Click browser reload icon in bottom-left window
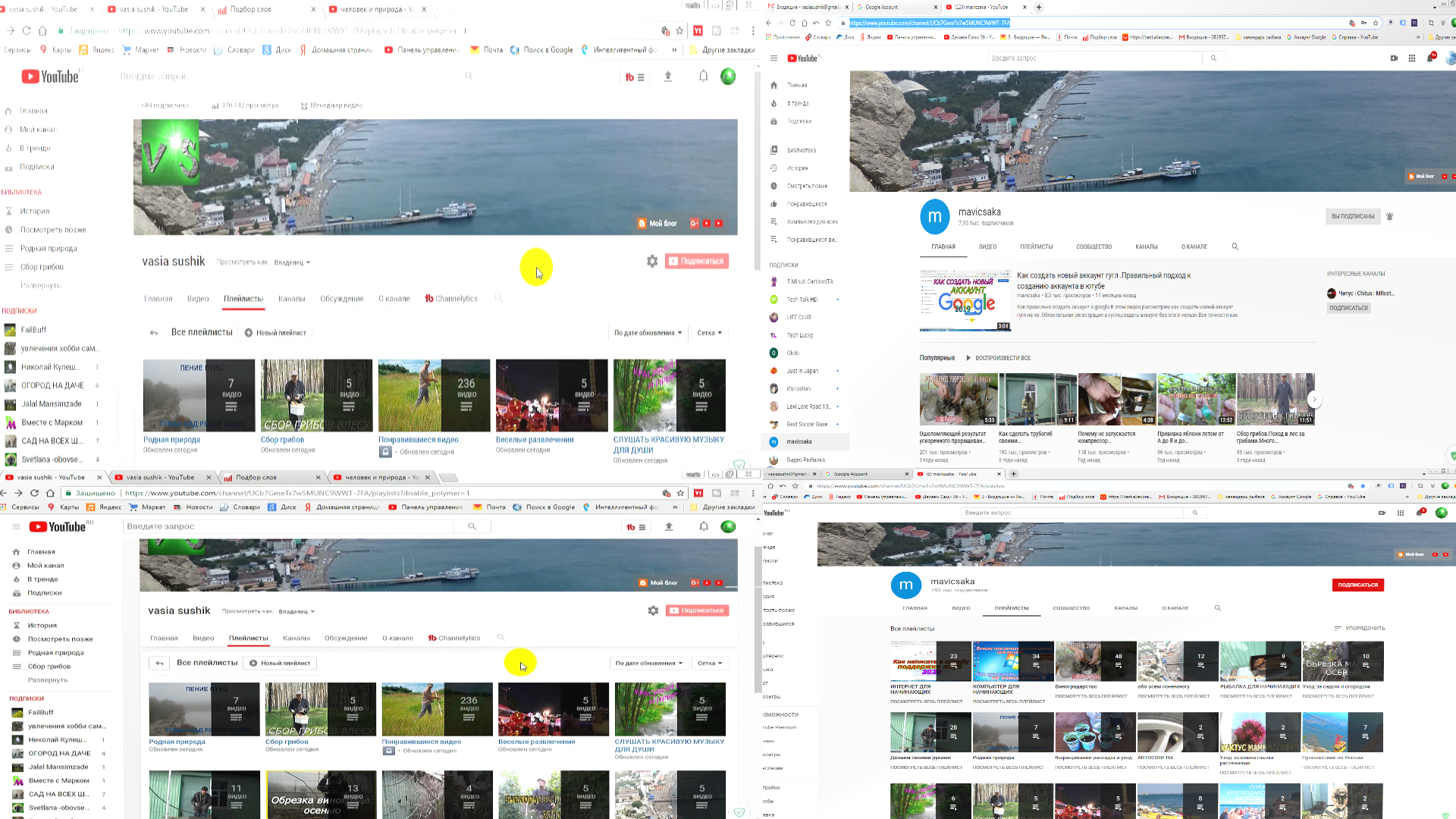The height and width of the screenshot is (819, 1456). click(34, 493)
